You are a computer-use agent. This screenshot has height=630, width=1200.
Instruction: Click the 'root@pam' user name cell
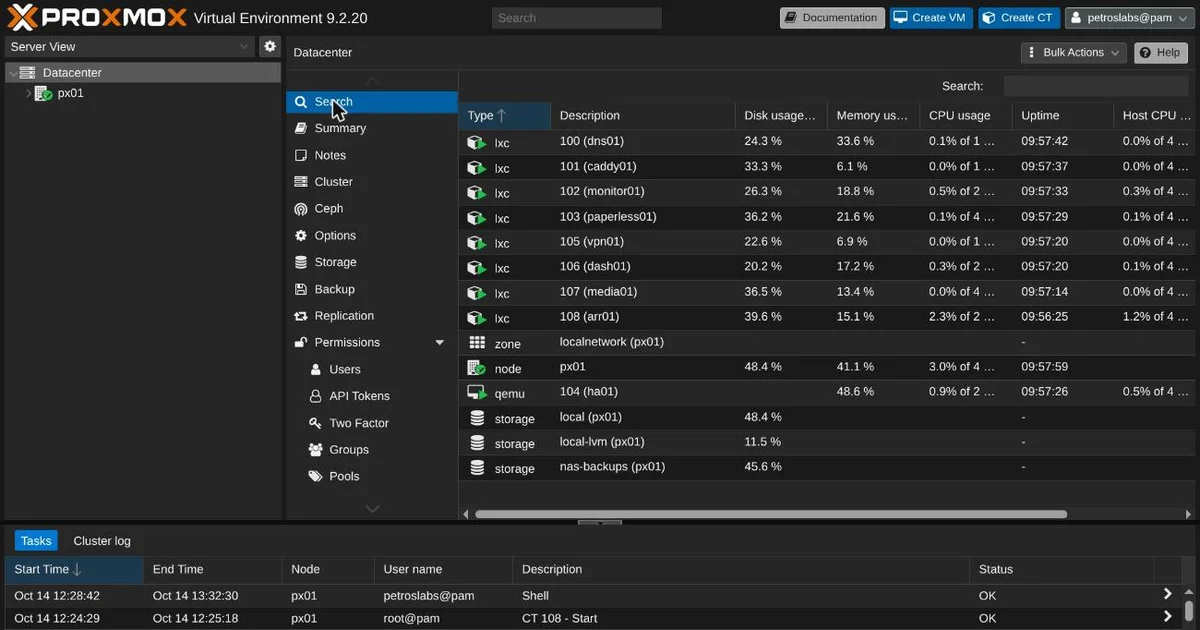pos(443,619)
